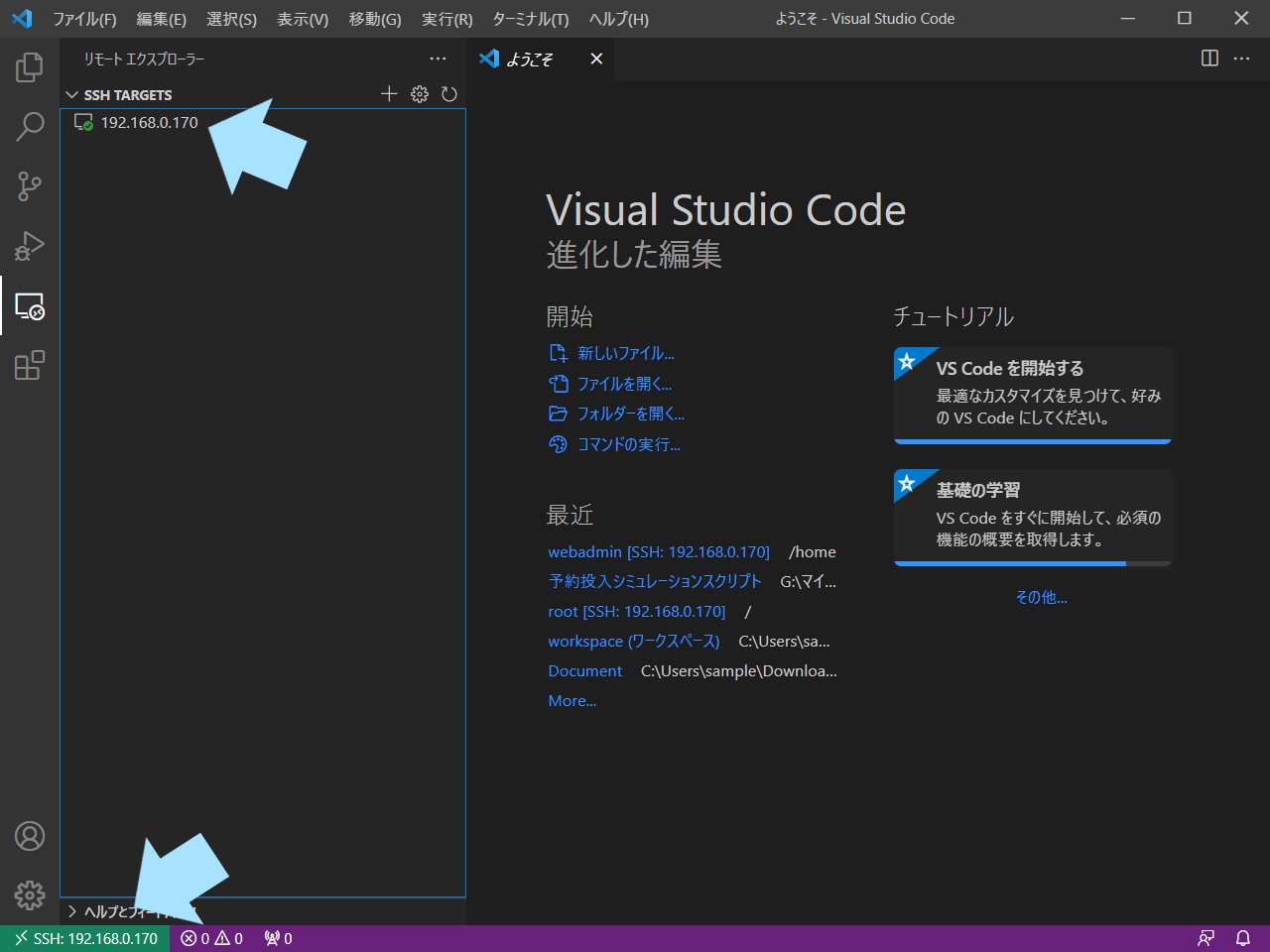Click the SSH: 192.168.0.170 remote indicator
1270x952 pixels.
tap(85, 938)
